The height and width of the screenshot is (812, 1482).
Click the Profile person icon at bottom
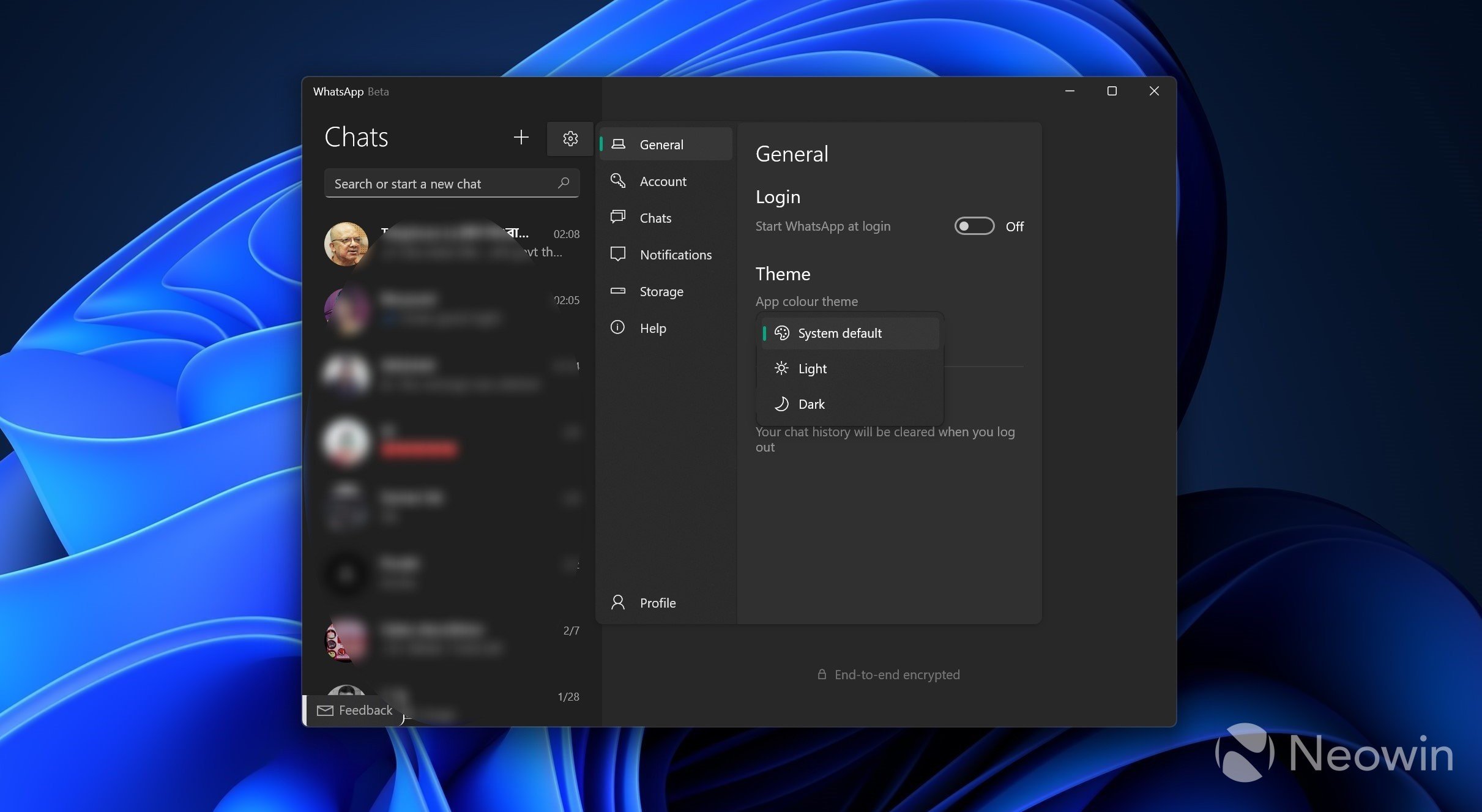pyautogui.click(x=617, y=602)
